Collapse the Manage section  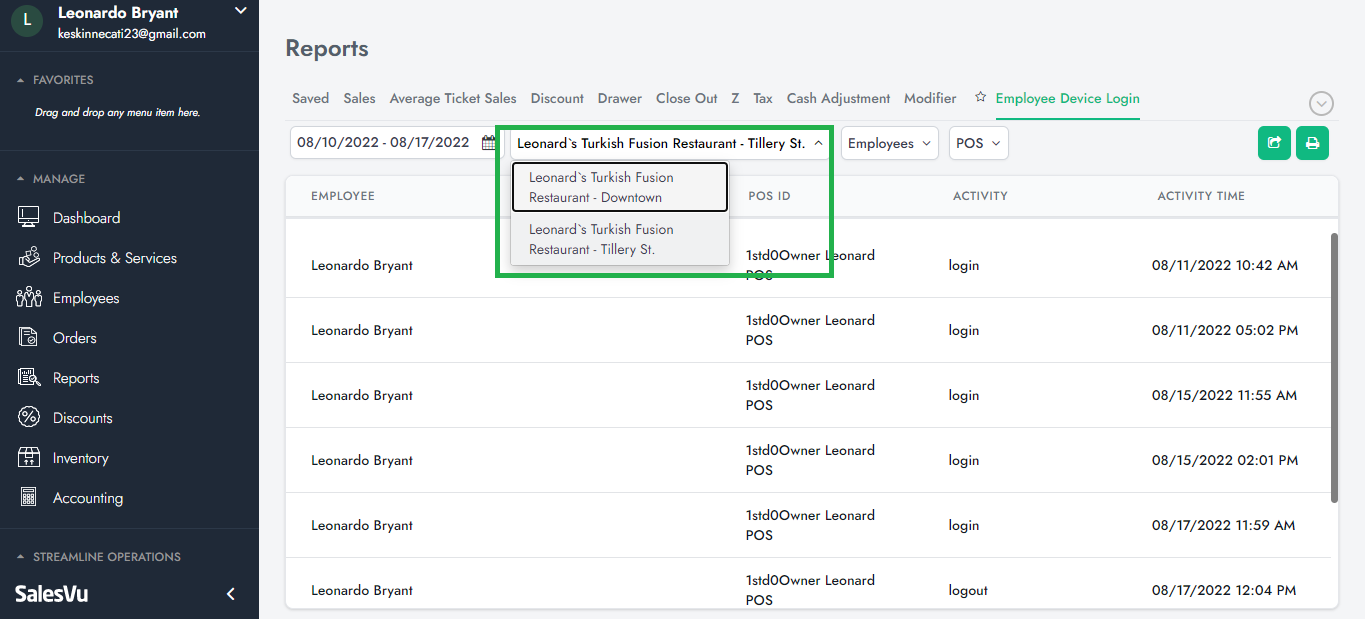tap(21, 179)
